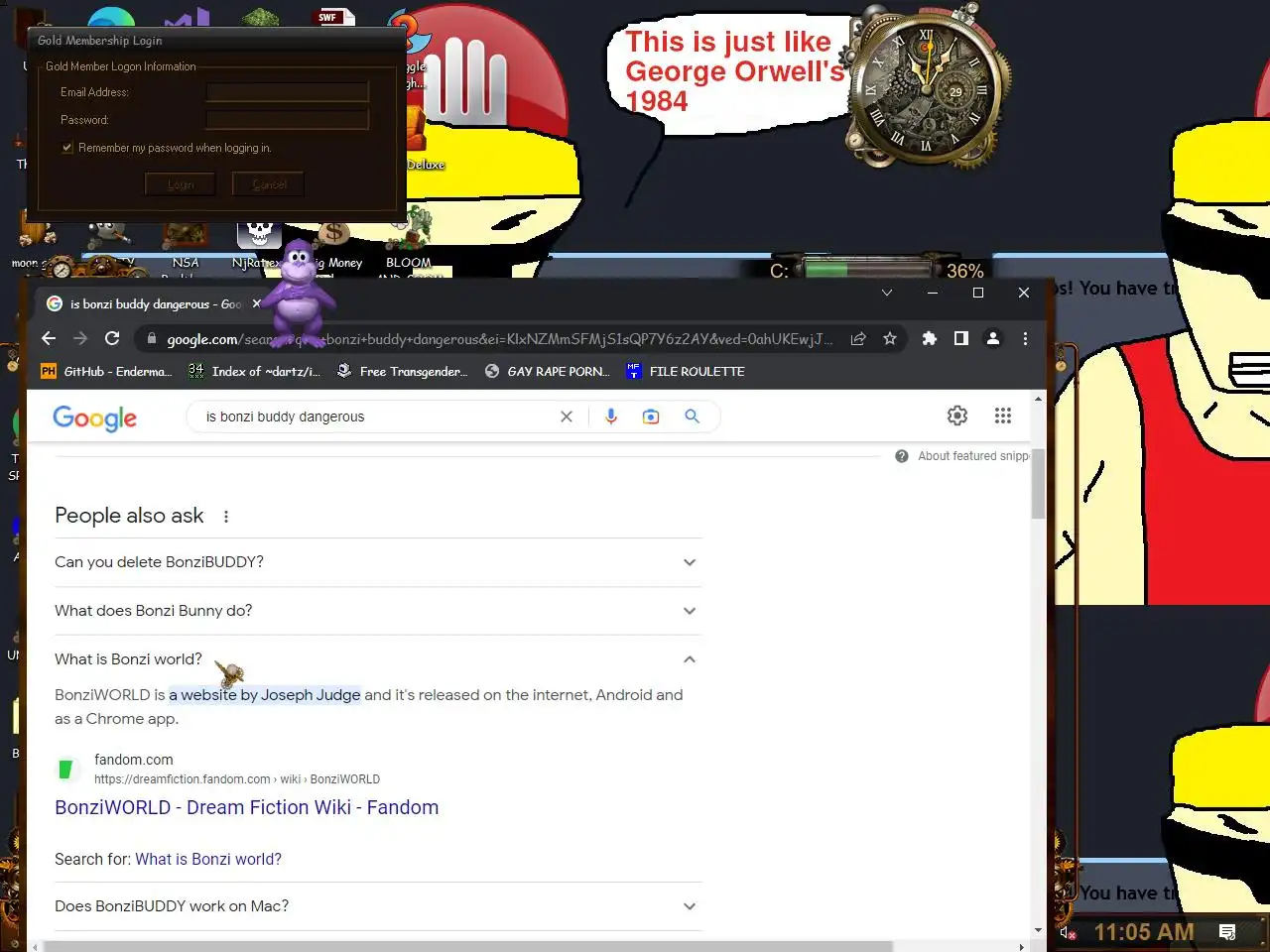The image size is (1270, 952).
Task: Reload the Google results page
Action: [x=112, y=338]
